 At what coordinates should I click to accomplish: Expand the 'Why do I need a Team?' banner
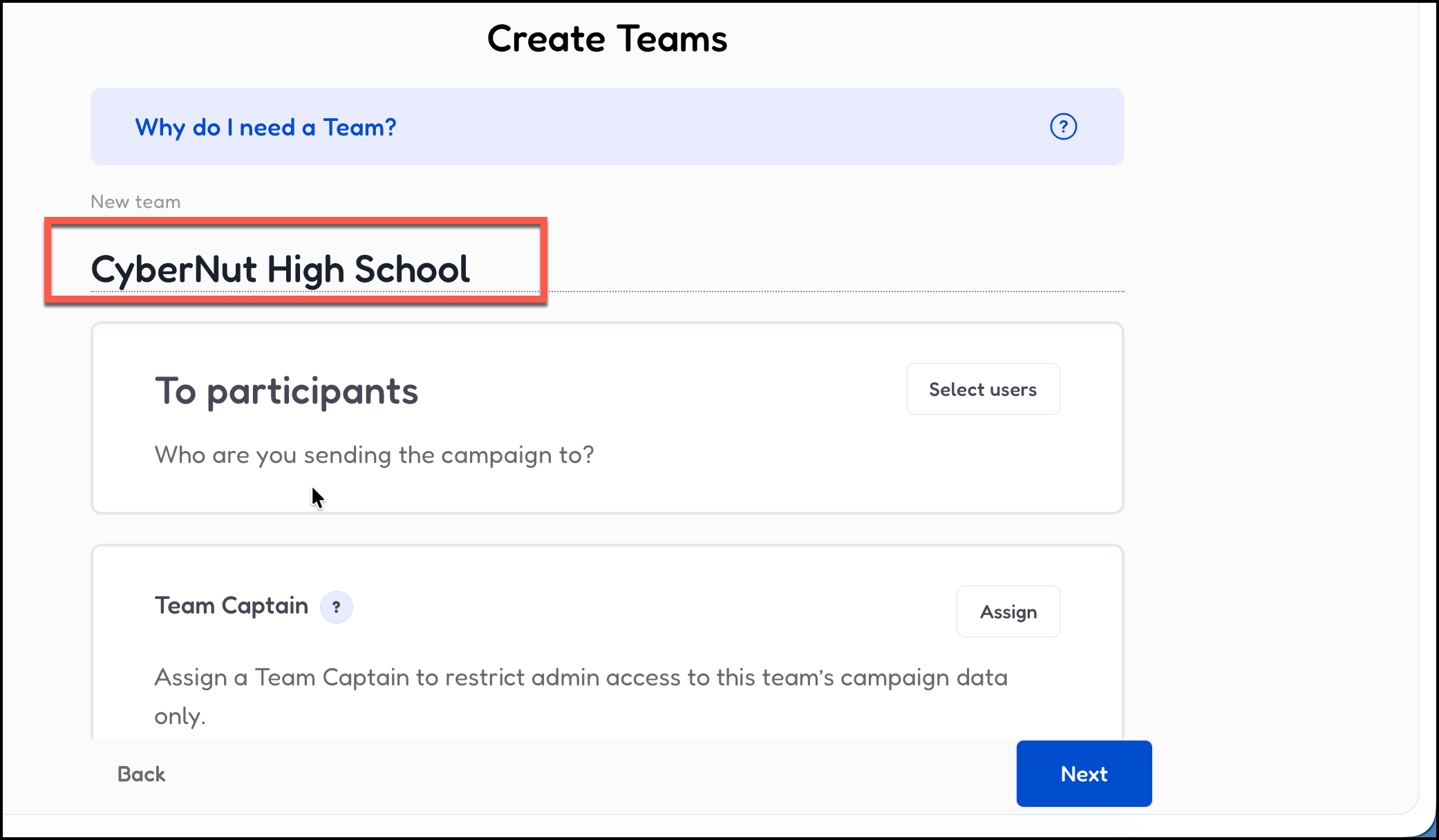click(x=265, y=128)
